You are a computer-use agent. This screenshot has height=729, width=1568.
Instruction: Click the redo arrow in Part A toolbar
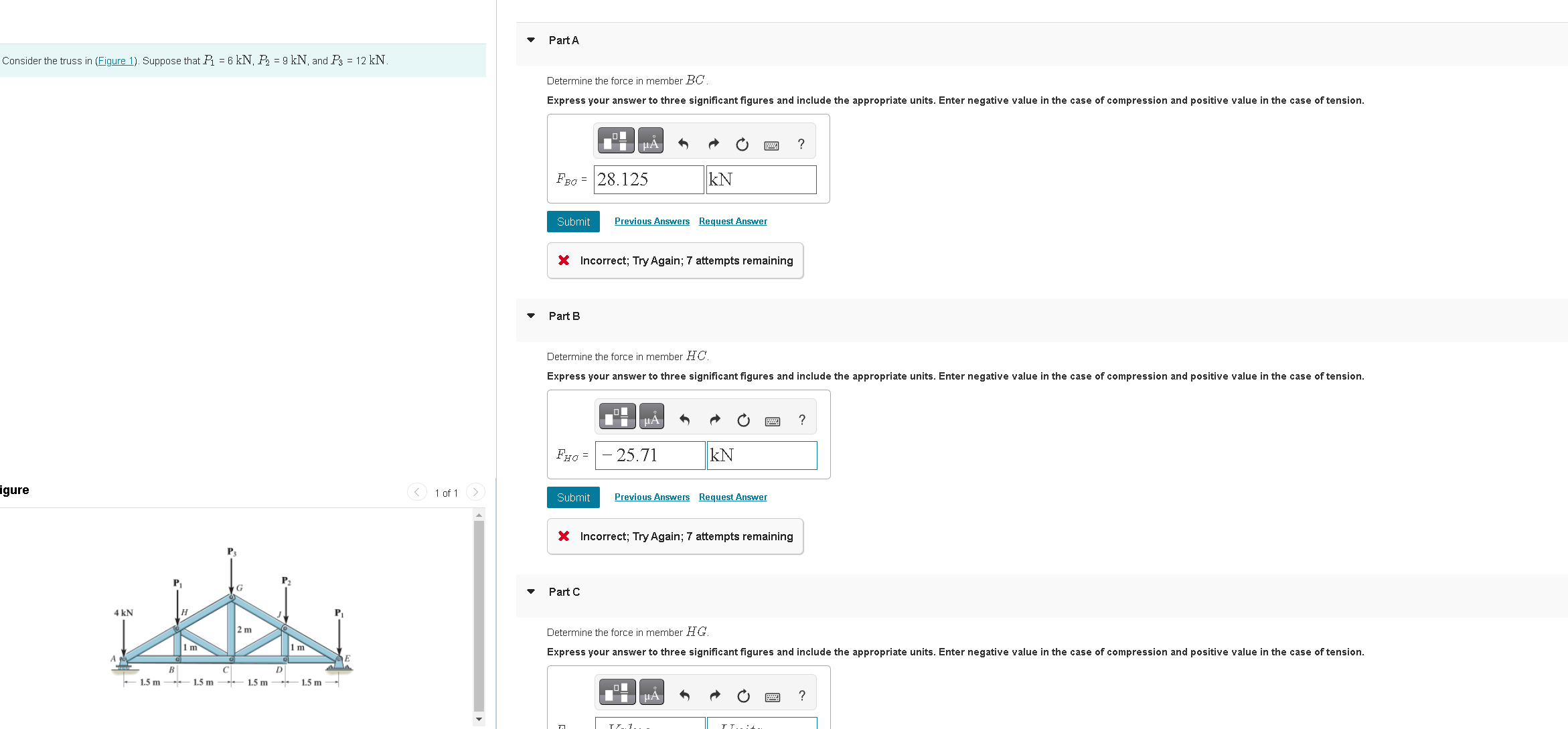[714, 144]
